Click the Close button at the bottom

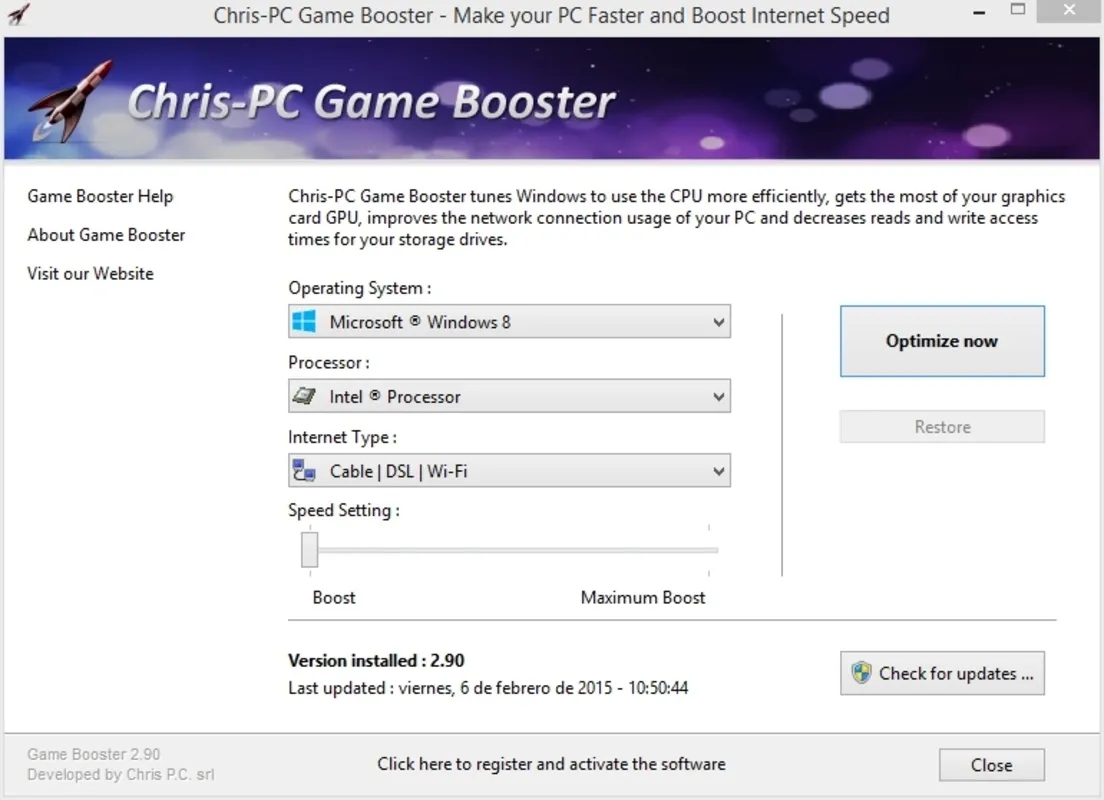click(x=991, y=765)
